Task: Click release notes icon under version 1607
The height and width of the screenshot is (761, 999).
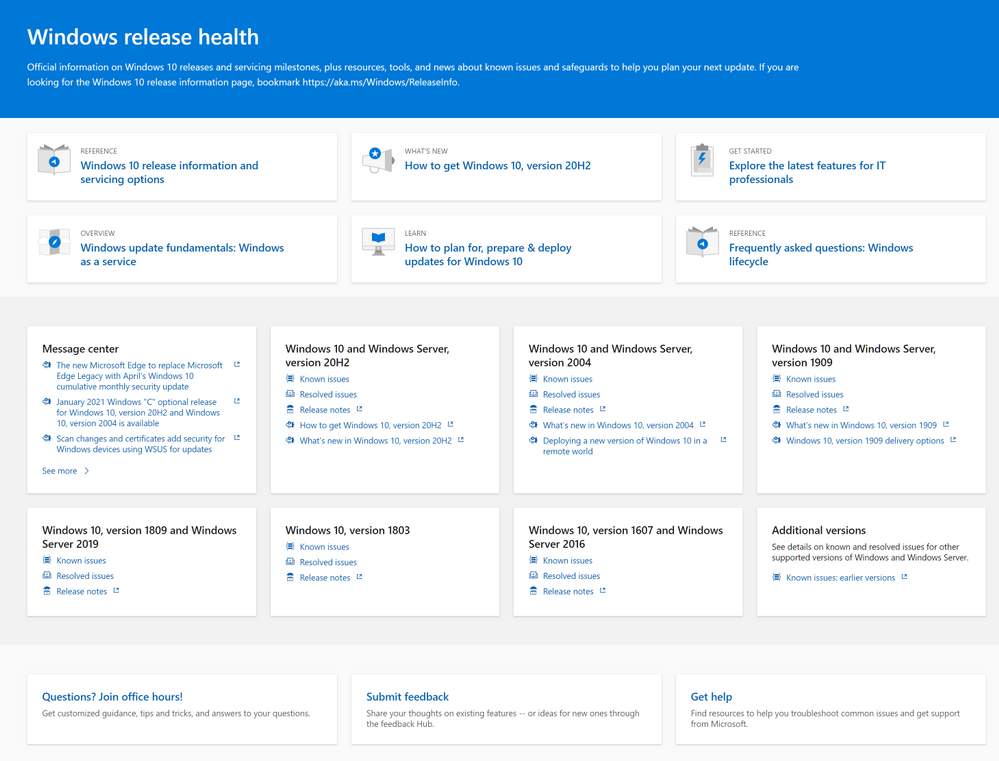Action: [x=534, y=591]
